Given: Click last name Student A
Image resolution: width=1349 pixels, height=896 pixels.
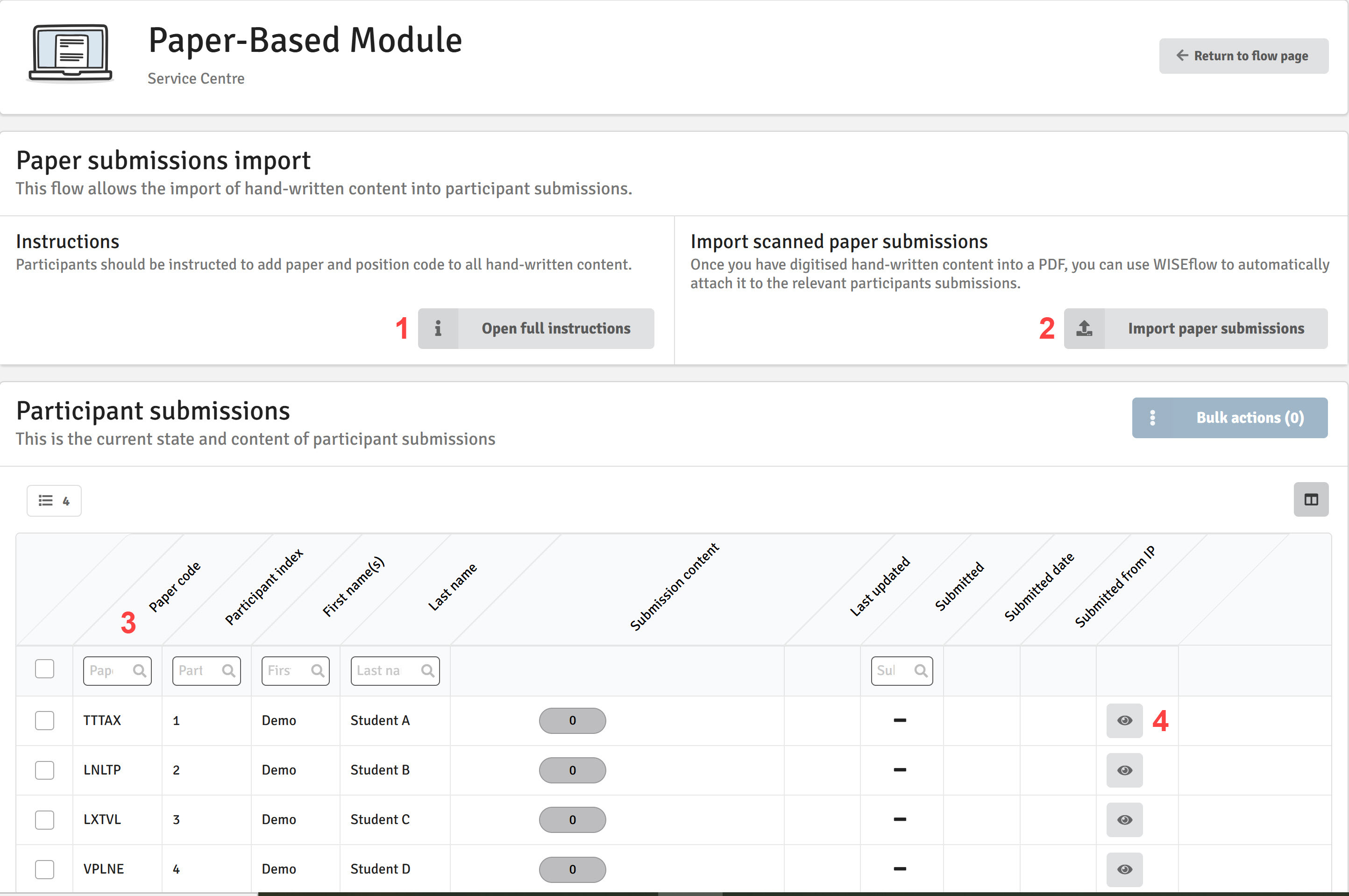Looking at the screenshot, I should [380, 720].
